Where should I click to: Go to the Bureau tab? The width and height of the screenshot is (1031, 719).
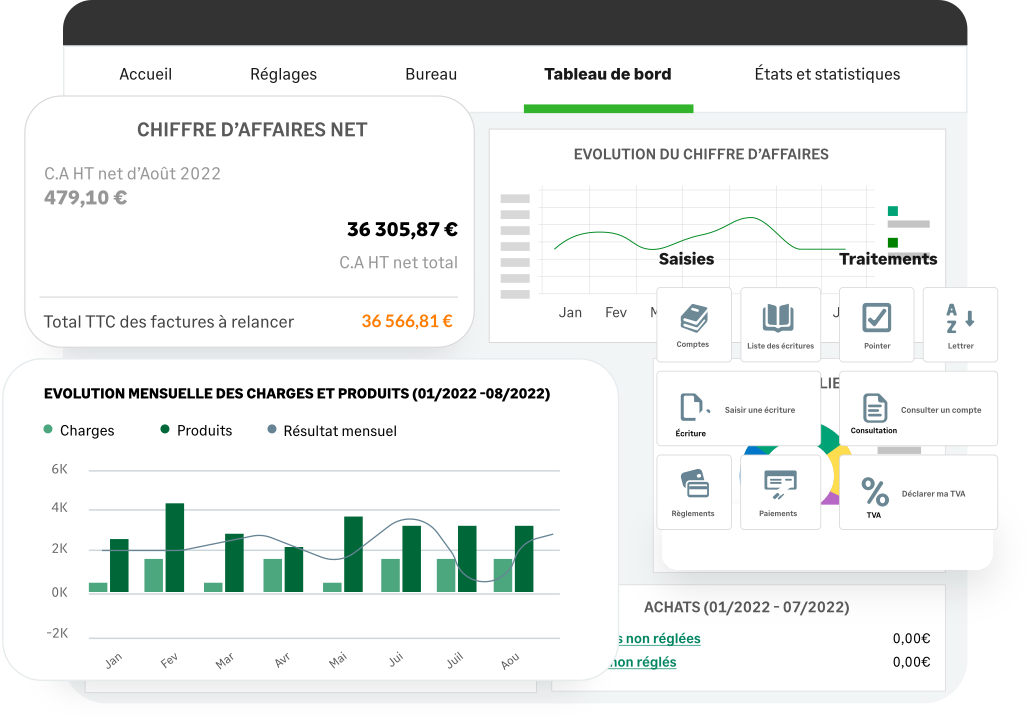431,74
